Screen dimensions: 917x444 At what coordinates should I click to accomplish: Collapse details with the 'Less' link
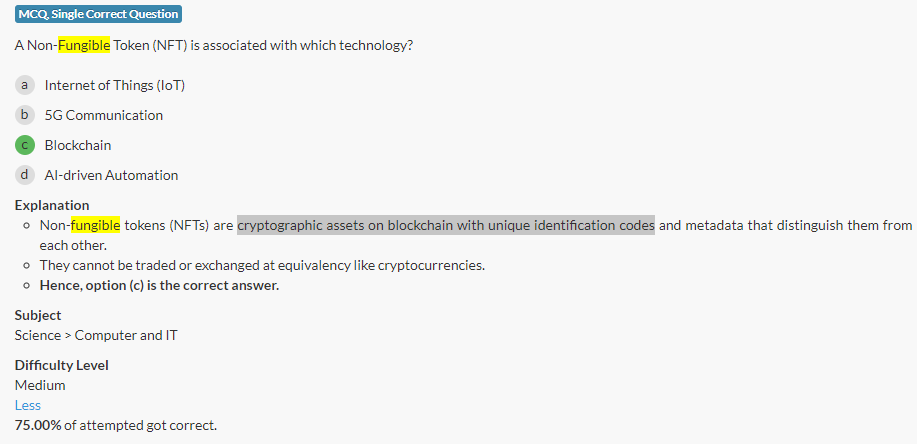(x=28, y=405)
